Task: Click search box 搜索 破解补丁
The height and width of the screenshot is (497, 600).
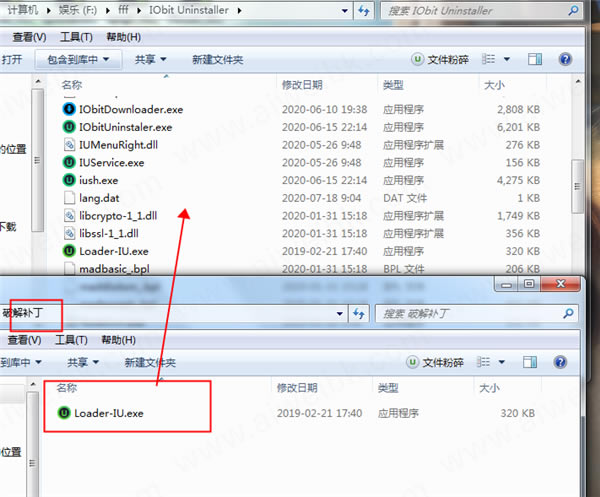Action: [x=476, y=314]
